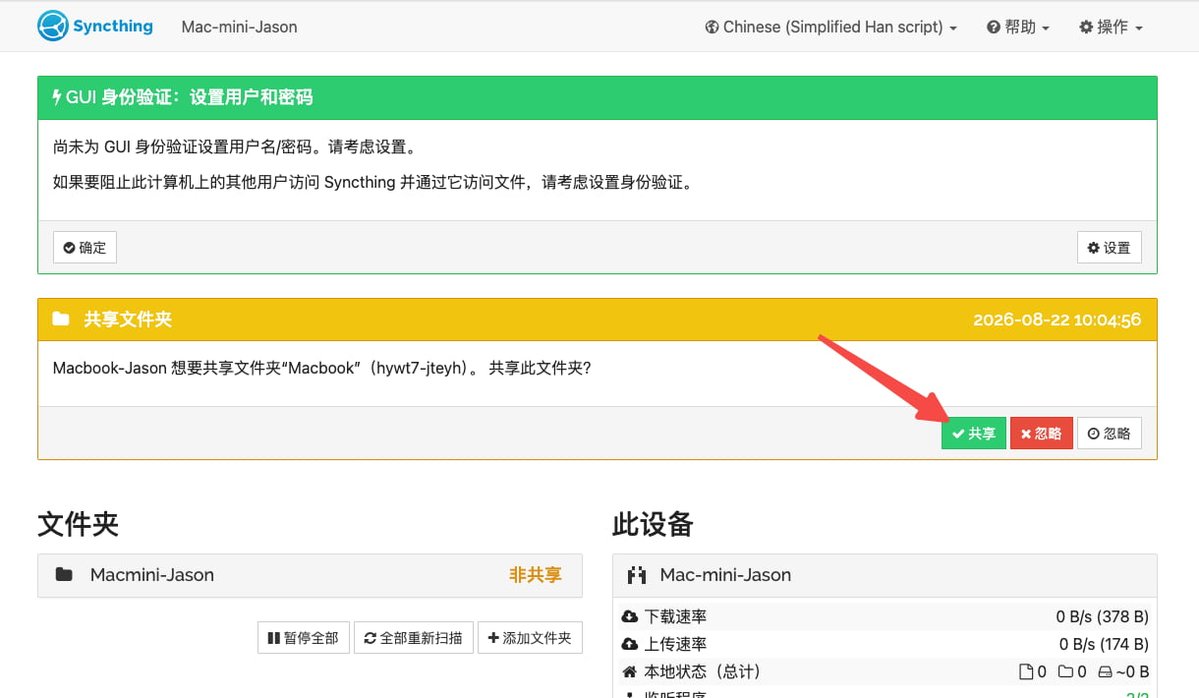Viewport: 1199px width, 698px height.
Task: Click the 确定 button in GUI authentication notice
Action: click(85, 248)
